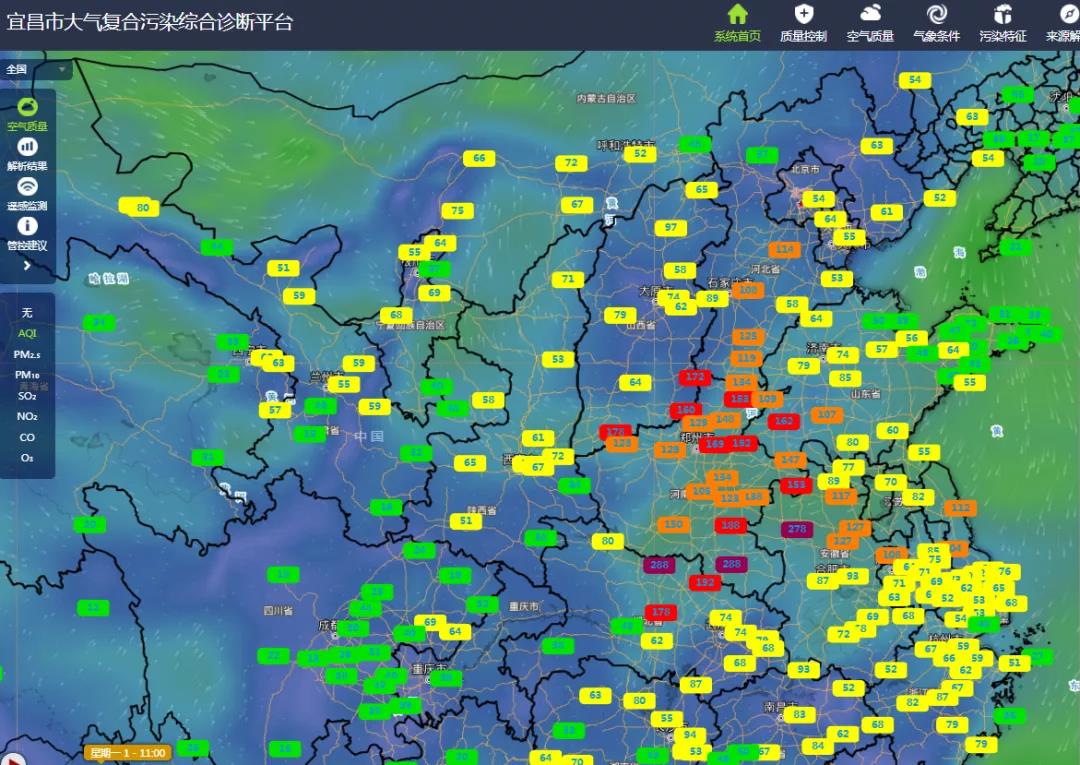Viewport: 1080px width, 765px height.
Task: Open 管控建议 info icon in sidebar
Action: click(x=27, y=227)
